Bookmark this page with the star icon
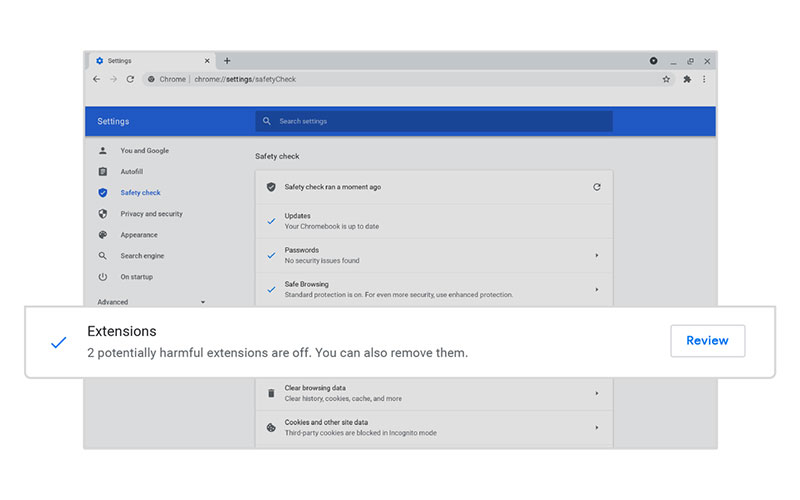This screenshot has width=800, height=500. point(666,79)
